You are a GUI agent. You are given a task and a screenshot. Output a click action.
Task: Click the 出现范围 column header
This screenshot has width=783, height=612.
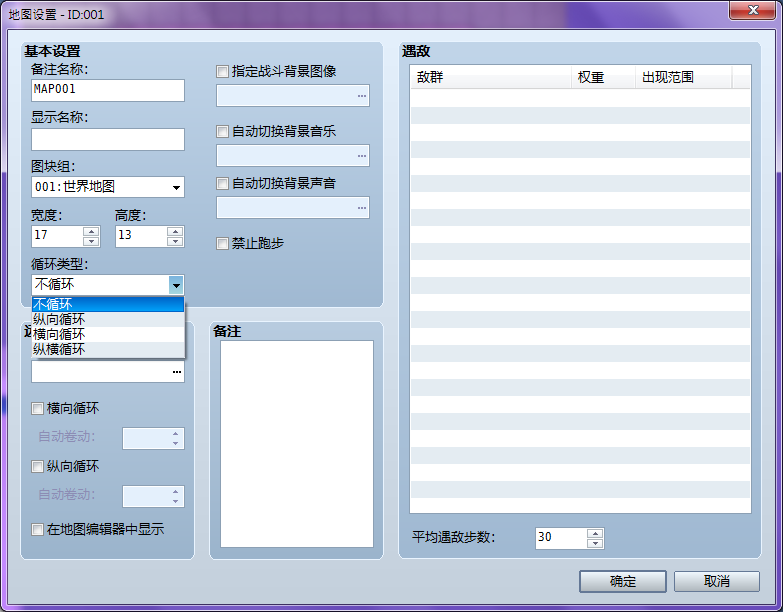pyautogui.click(x=684, y=77)
